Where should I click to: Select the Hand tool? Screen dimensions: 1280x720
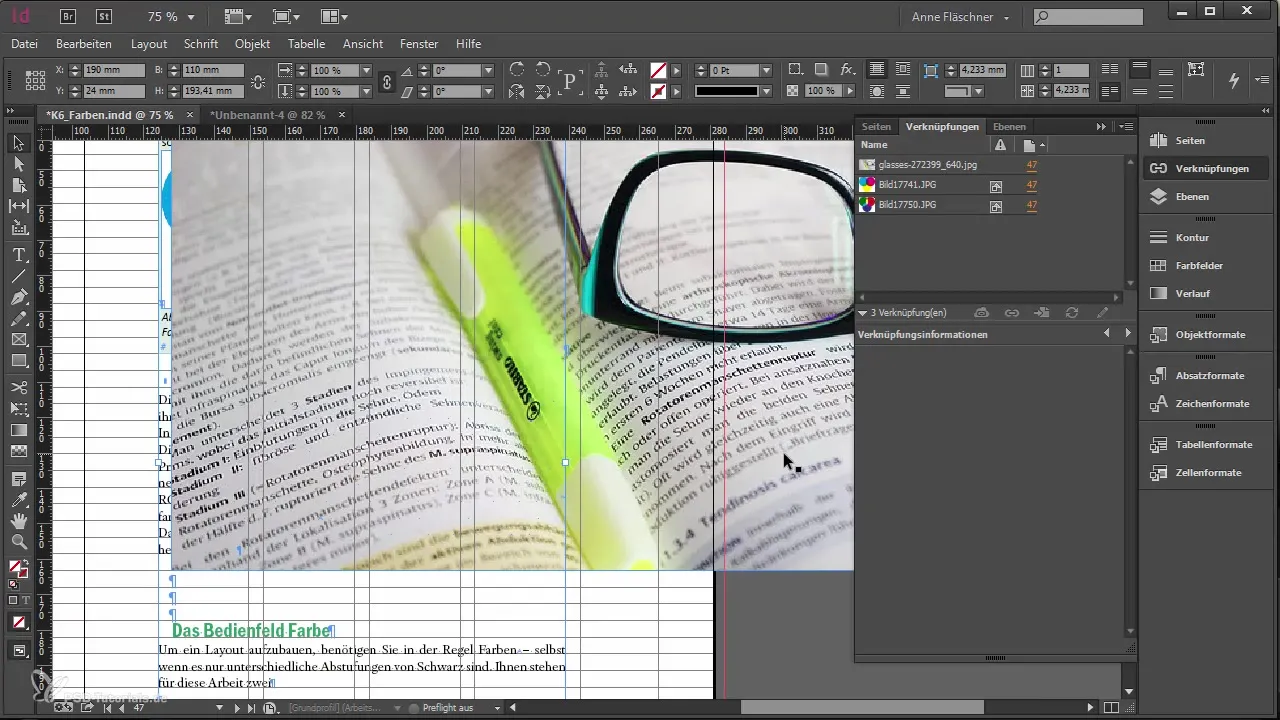coord(18,521)
